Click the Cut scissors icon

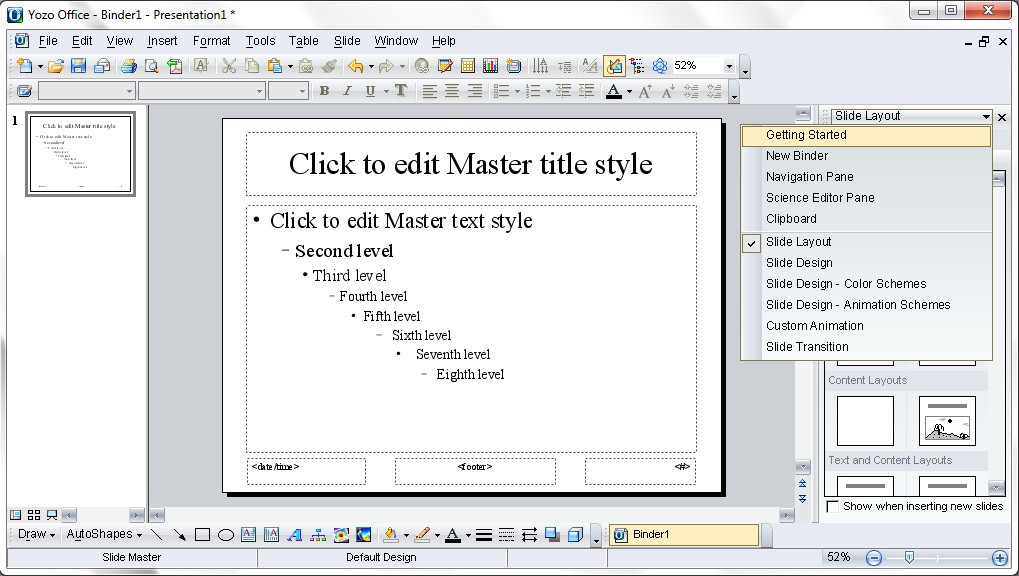[x=228, y=66]
